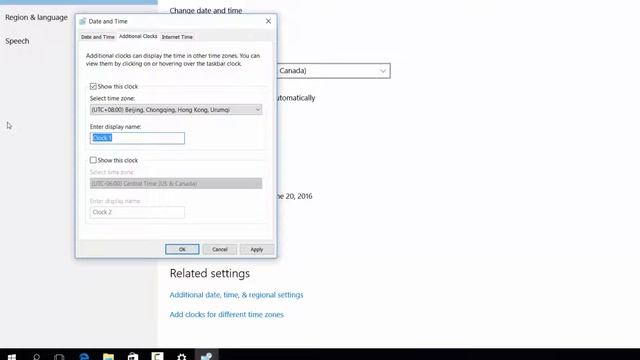Click the Related settings heading text

(x=210, y=273)
